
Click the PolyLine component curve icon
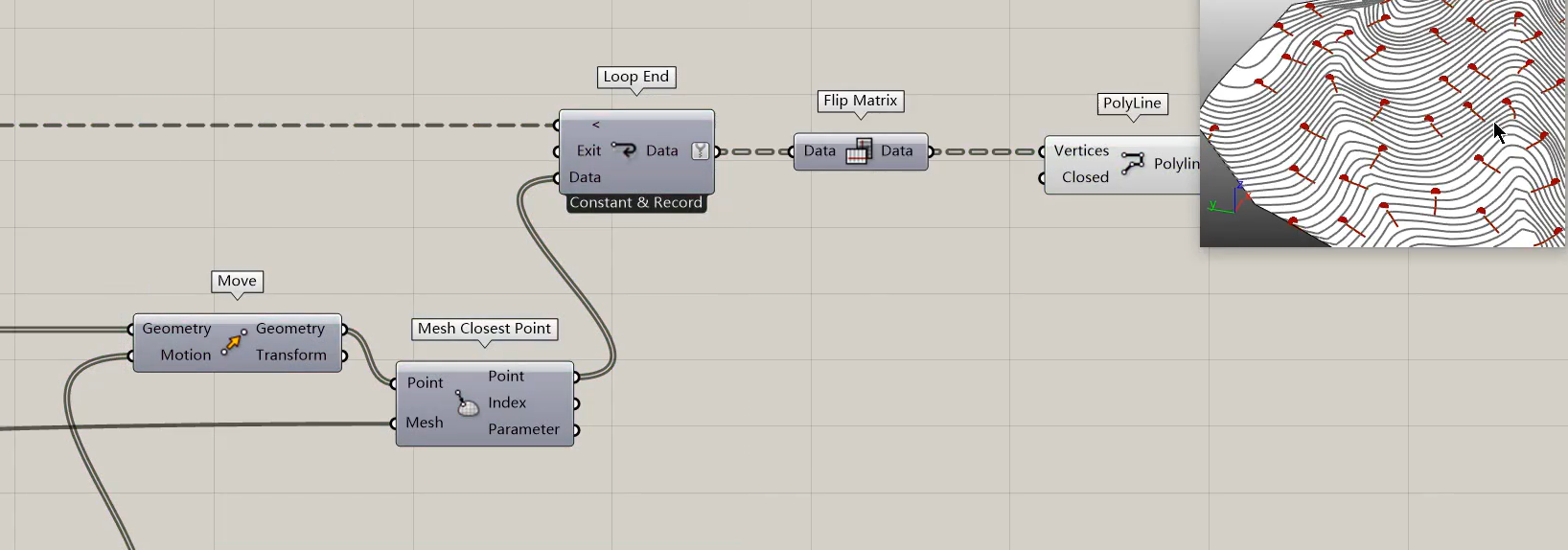1133,164
